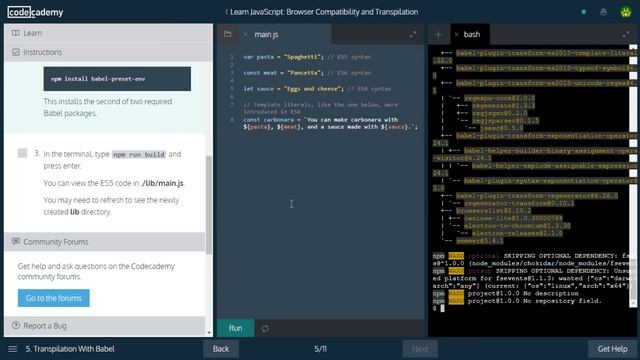Open the file browser folder icon

coord(227,34)
